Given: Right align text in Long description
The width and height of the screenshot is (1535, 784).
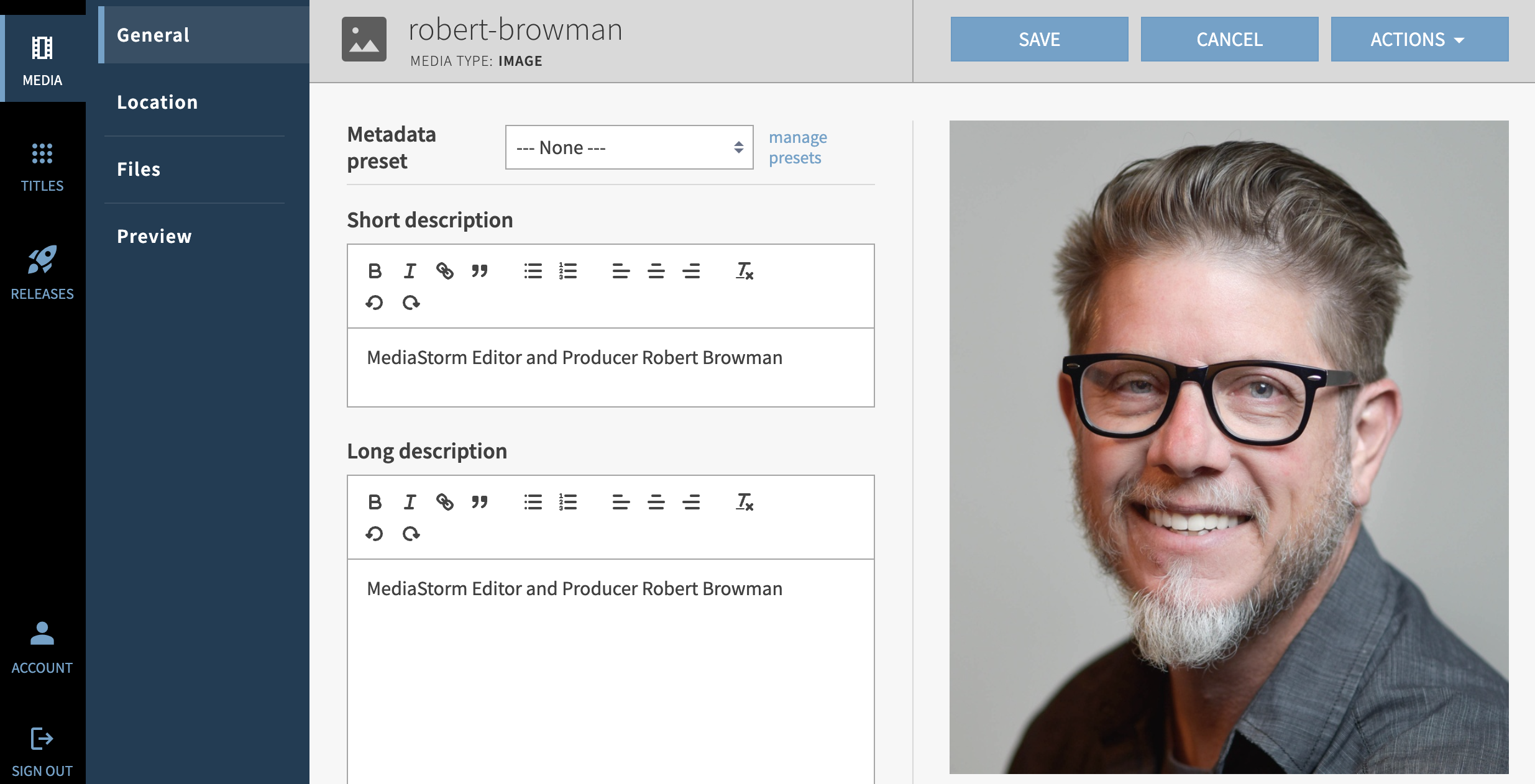Looking at the screenshot, I should click(x=691, y=502).
